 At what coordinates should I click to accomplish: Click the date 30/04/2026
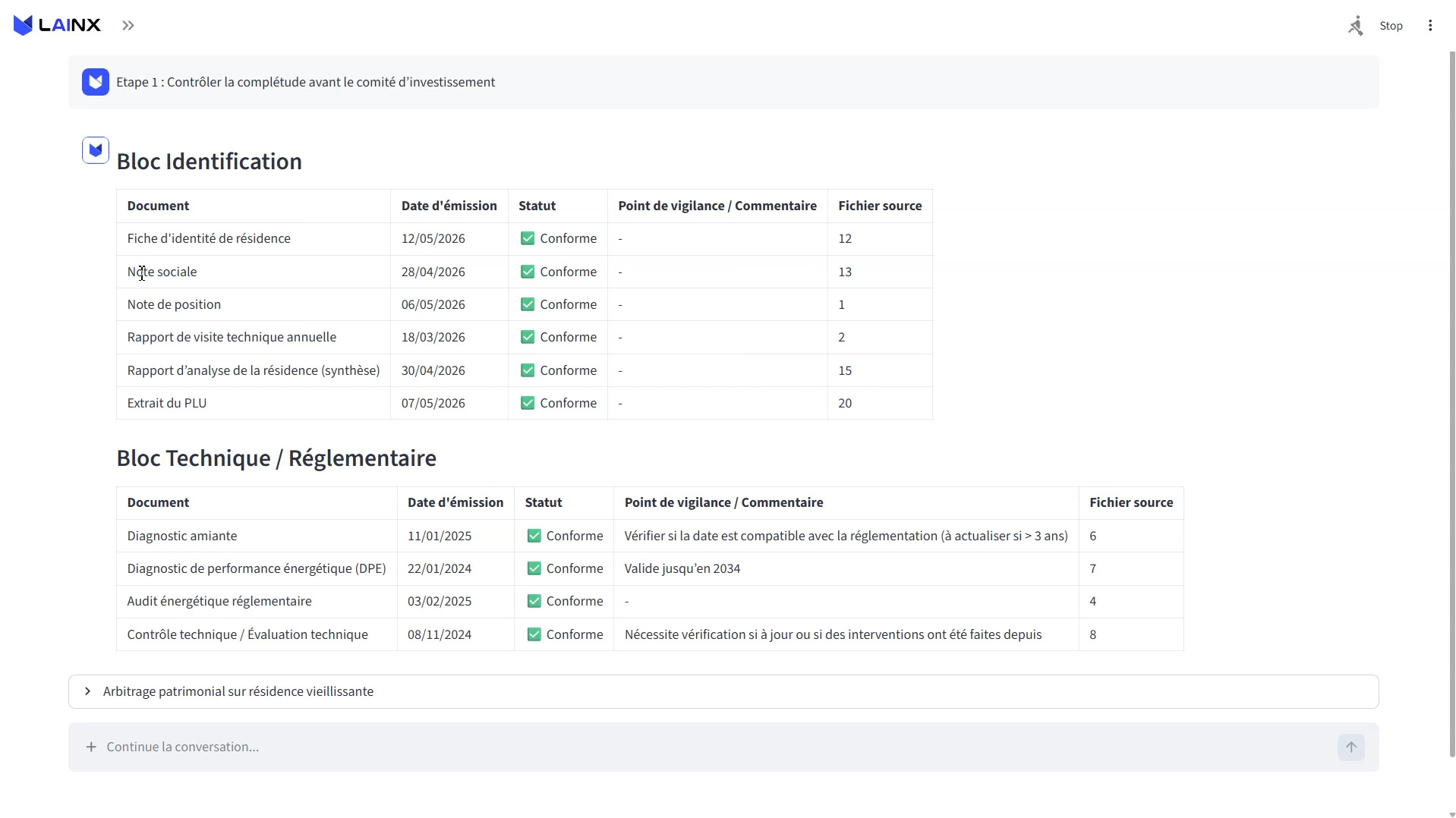(433, 370)
